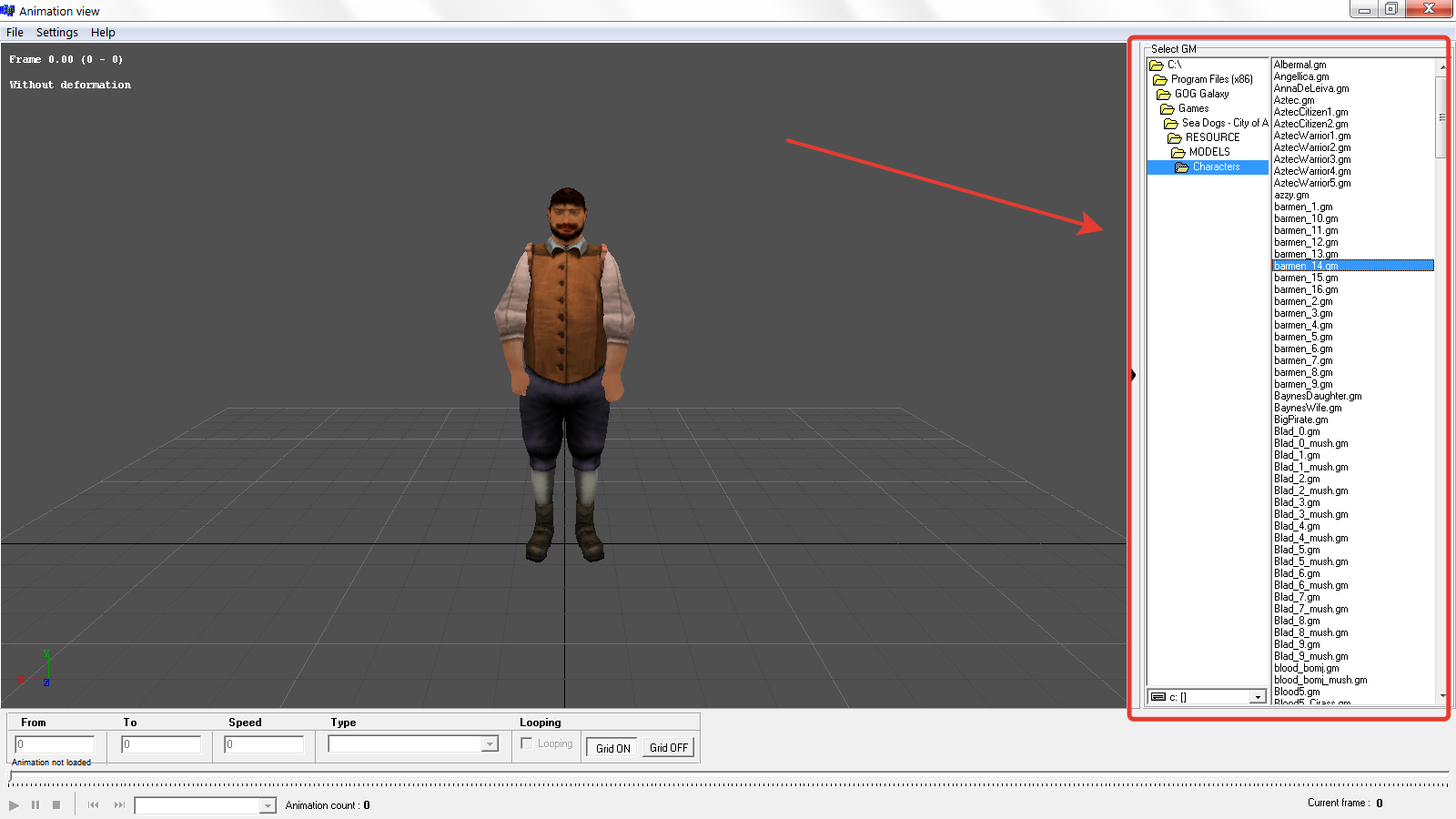This screenshot has height=819, width=1456.
Task: Select barmen_15.gm model file
Action: [x=1306, y=278]
